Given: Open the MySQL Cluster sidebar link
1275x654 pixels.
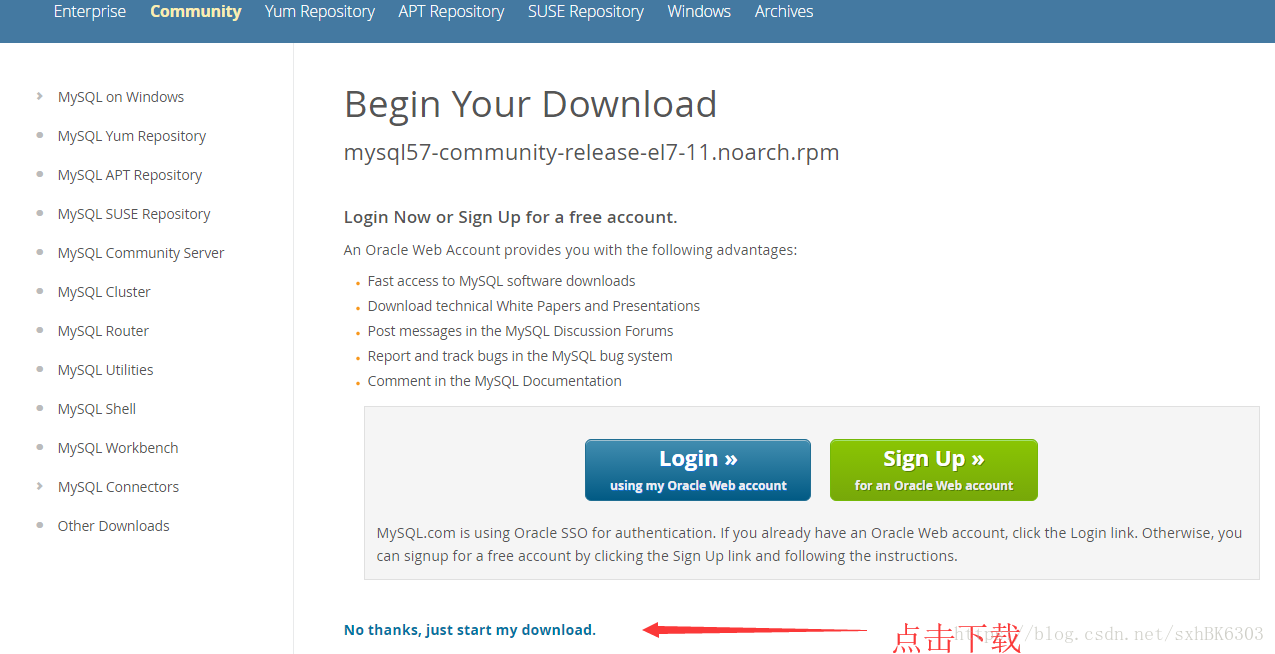Looking at the screenshot, I should [x=104, y=292].
